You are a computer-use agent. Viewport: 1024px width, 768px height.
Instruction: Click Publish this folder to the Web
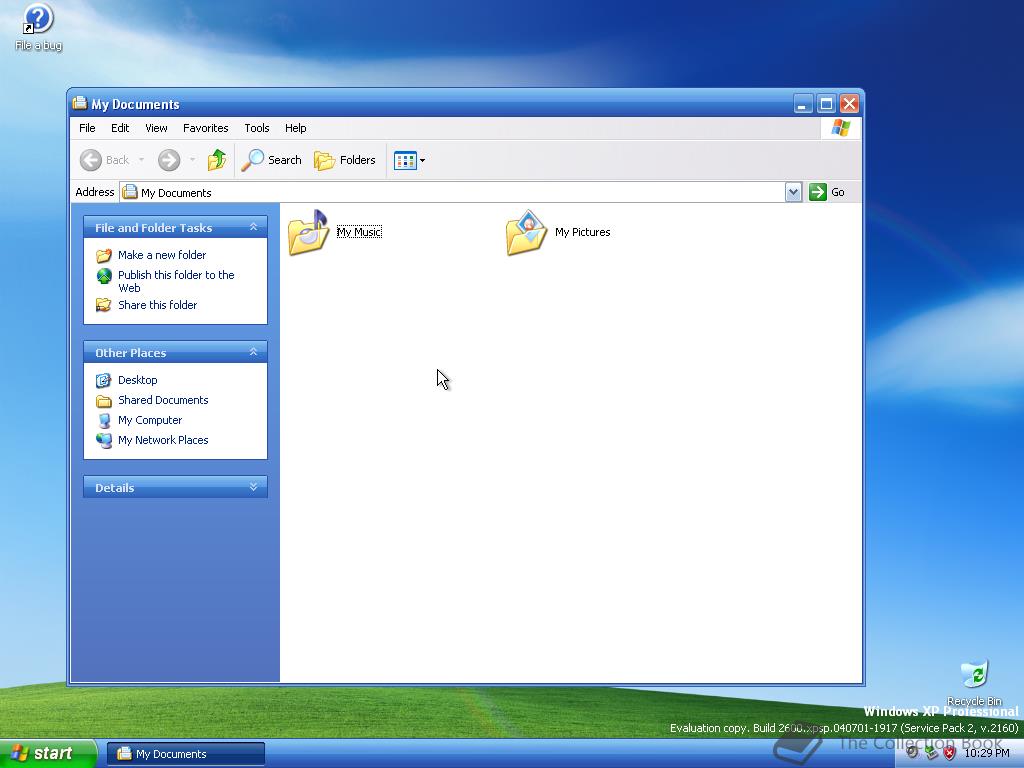point(176,281)
